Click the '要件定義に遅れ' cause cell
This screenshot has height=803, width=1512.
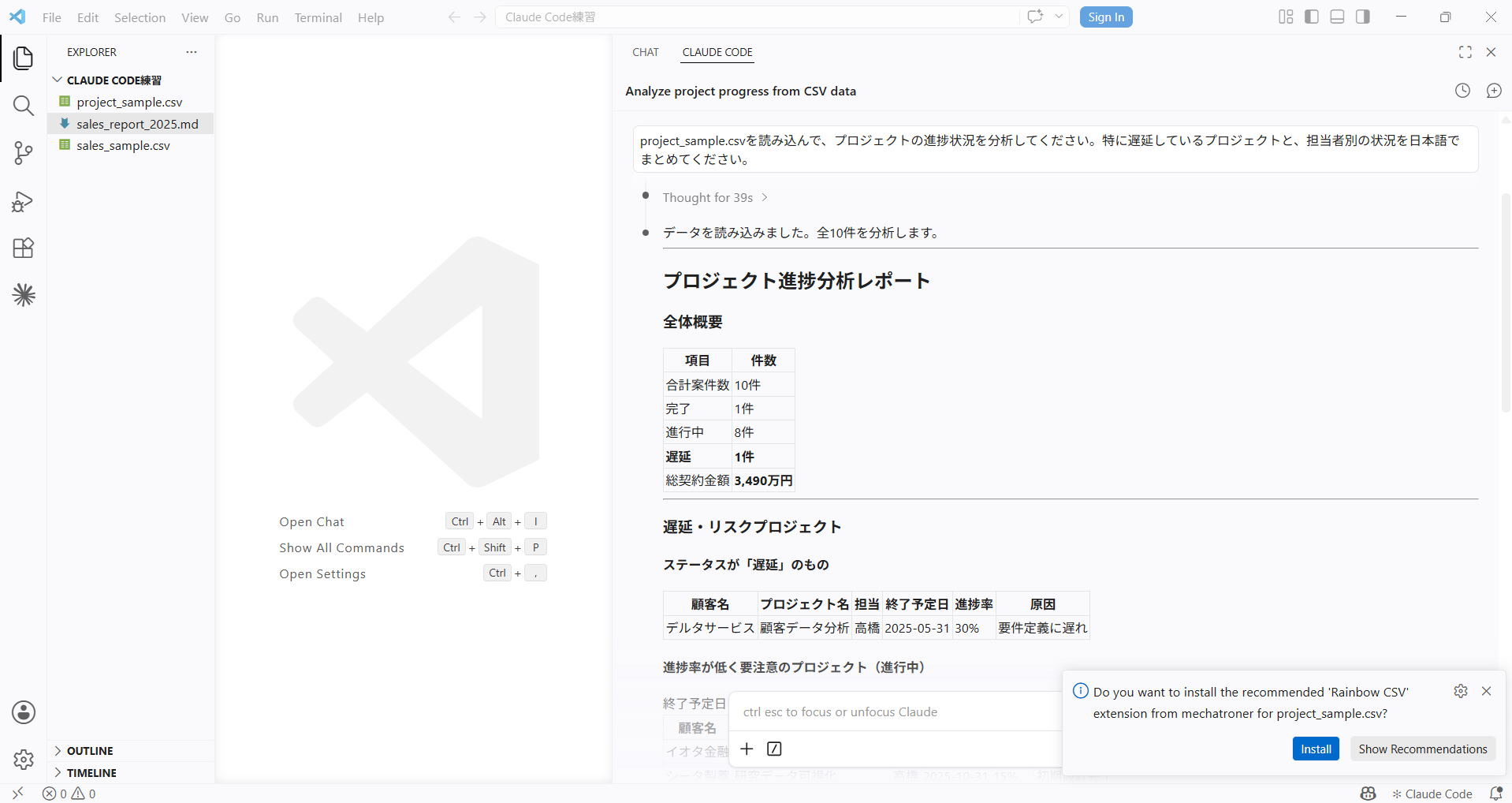1042,628
